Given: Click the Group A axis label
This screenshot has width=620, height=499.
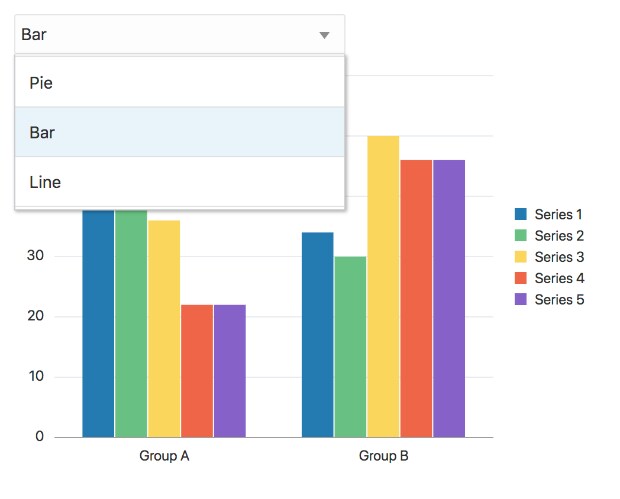Looking at the screenshot, I should pos(164,456).
